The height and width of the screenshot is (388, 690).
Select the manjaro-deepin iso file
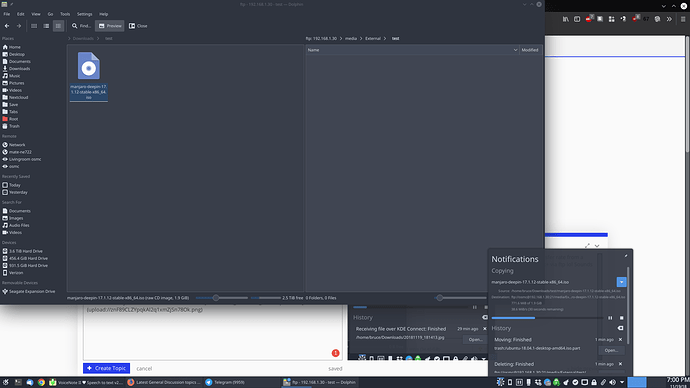click(88, 76)
